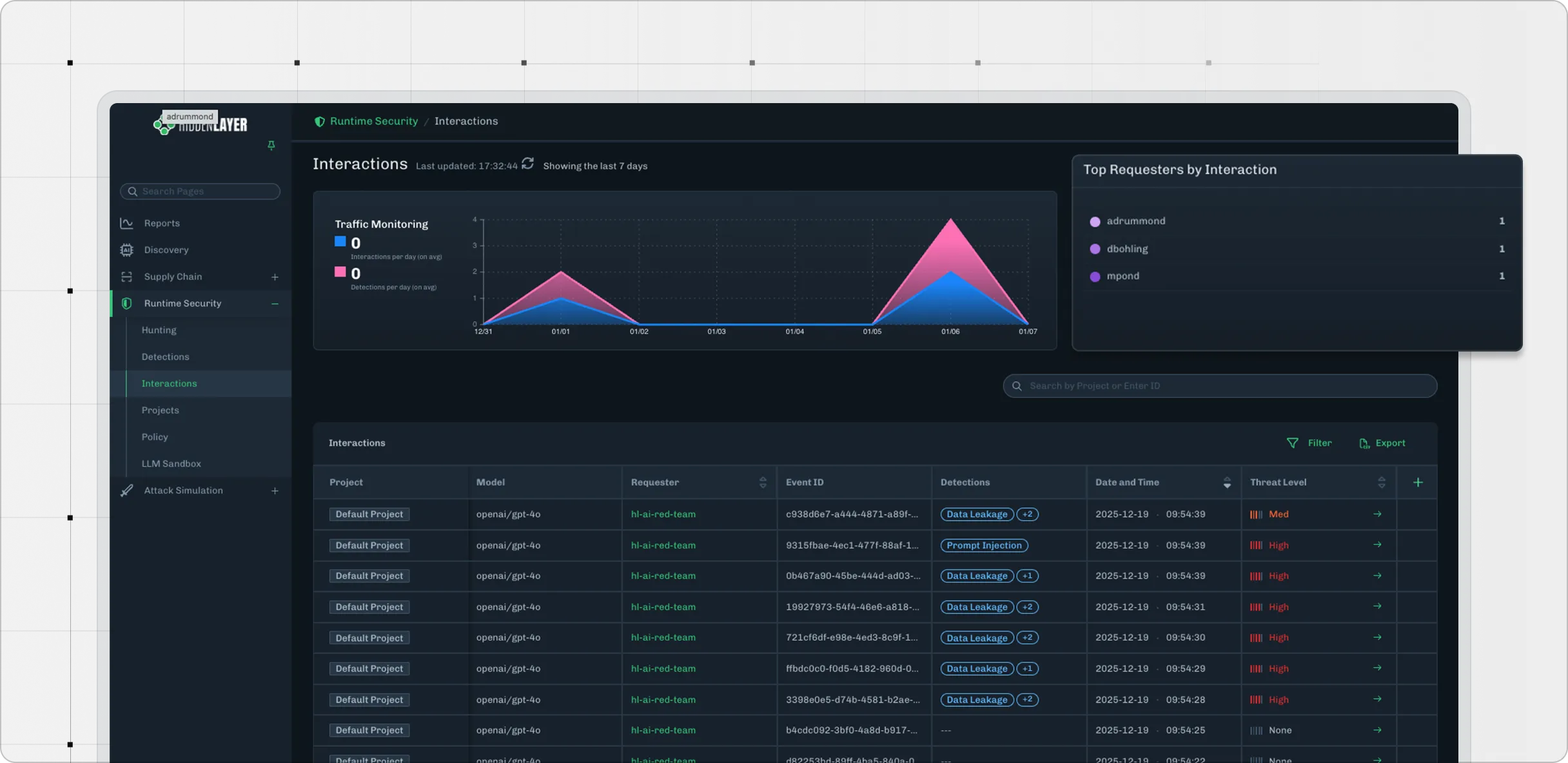Toggle sort on Threat Level column
This screenshot has height=763, width=1568.
(x=1382, y=483)
